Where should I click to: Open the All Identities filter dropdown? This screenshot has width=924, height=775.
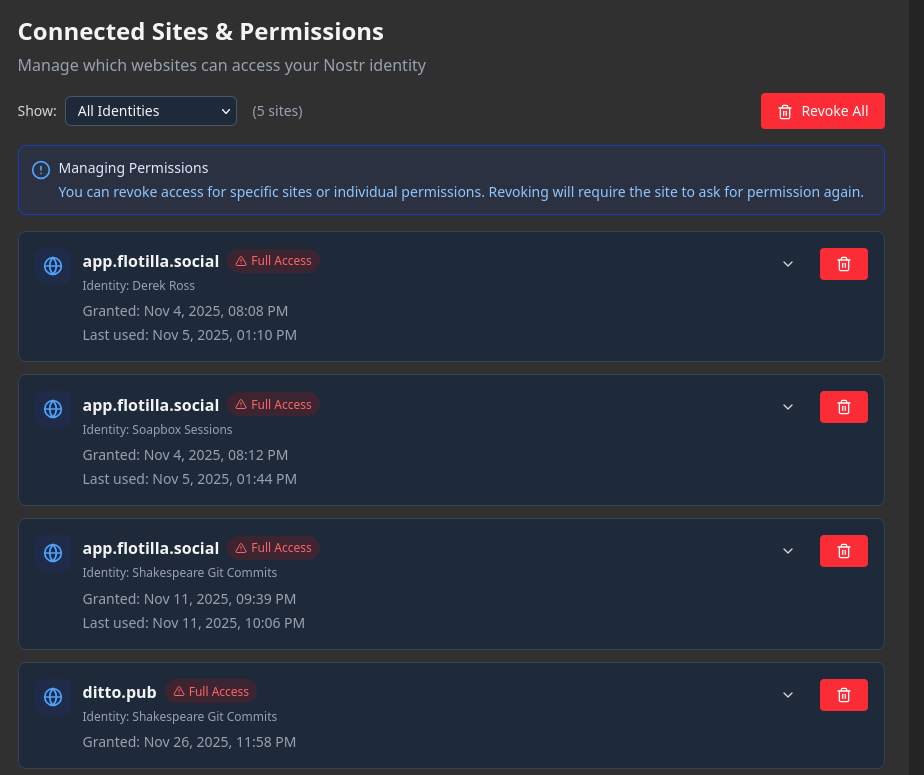tap(150, 111)
